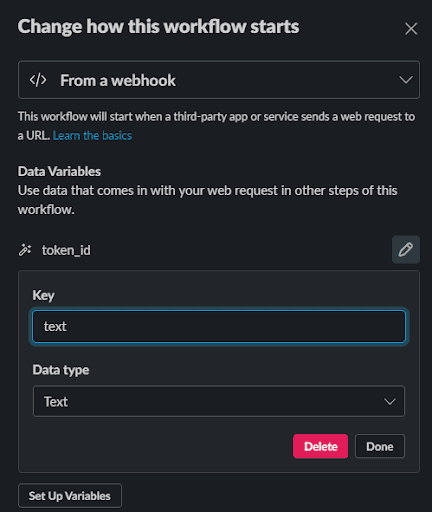Click the Set Up Variables button
The image size is (432, 512).
click(x=70, y=496)
